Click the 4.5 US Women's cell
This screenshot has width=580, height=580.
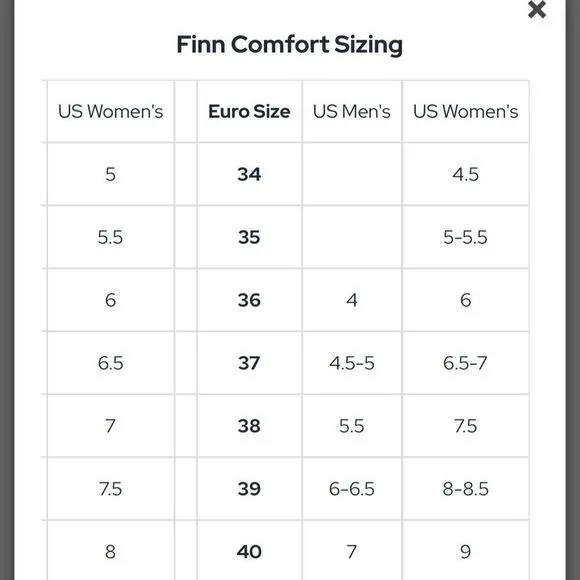point(466,174)
